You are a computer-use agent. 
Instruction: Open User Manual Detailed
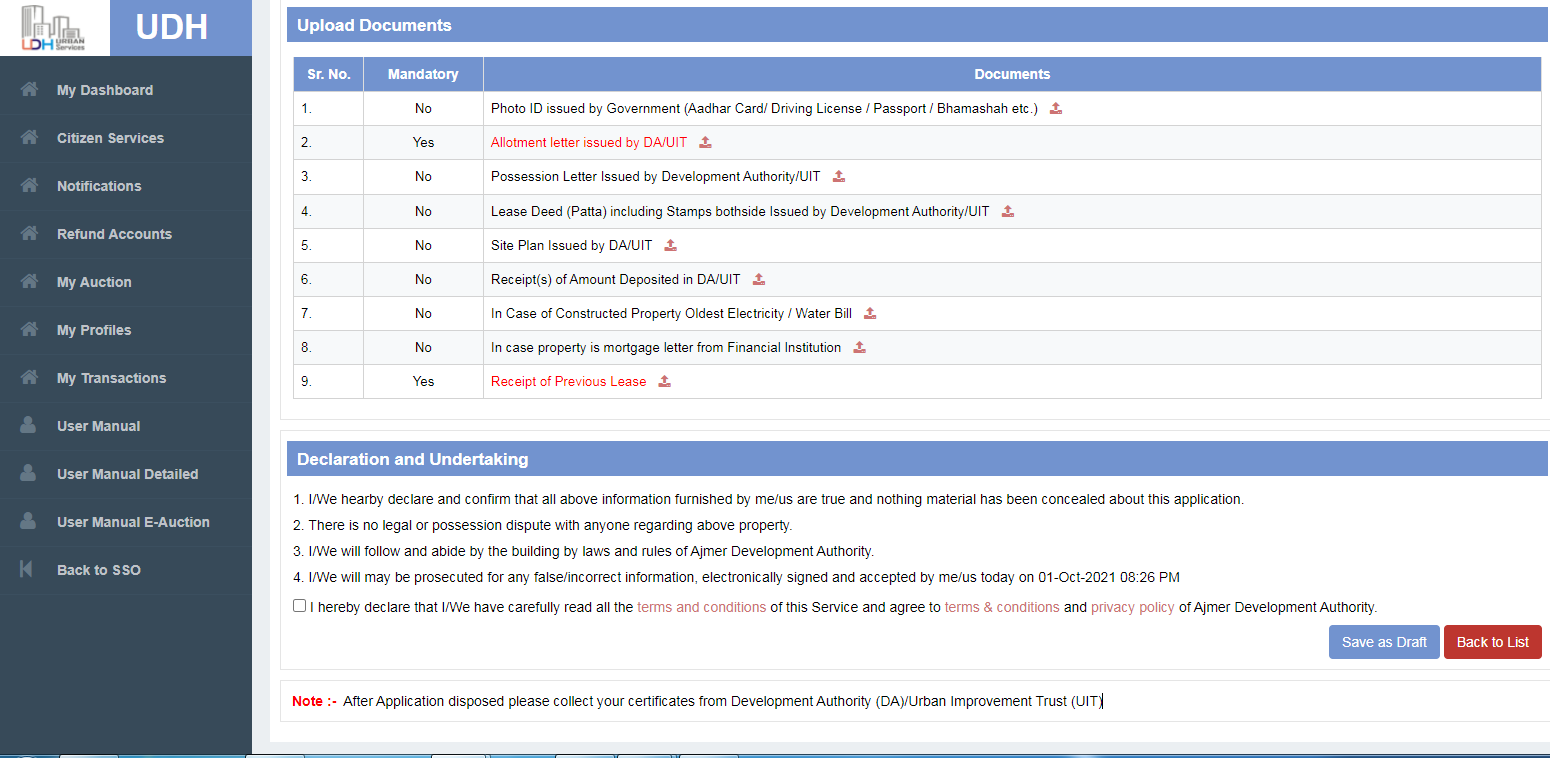127,474
